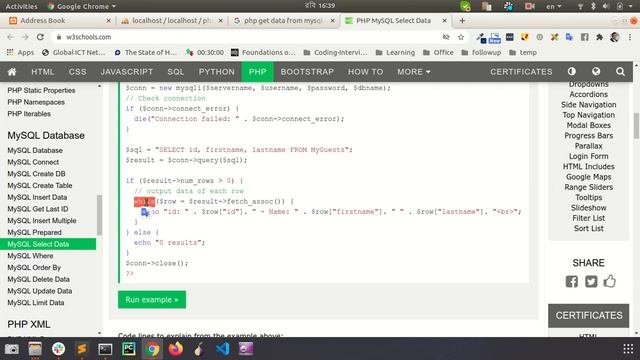The image size is (640, 360).
Task: Open the en keyboard language dropdown
Action: pyautogui.click(x=553, y=6)
